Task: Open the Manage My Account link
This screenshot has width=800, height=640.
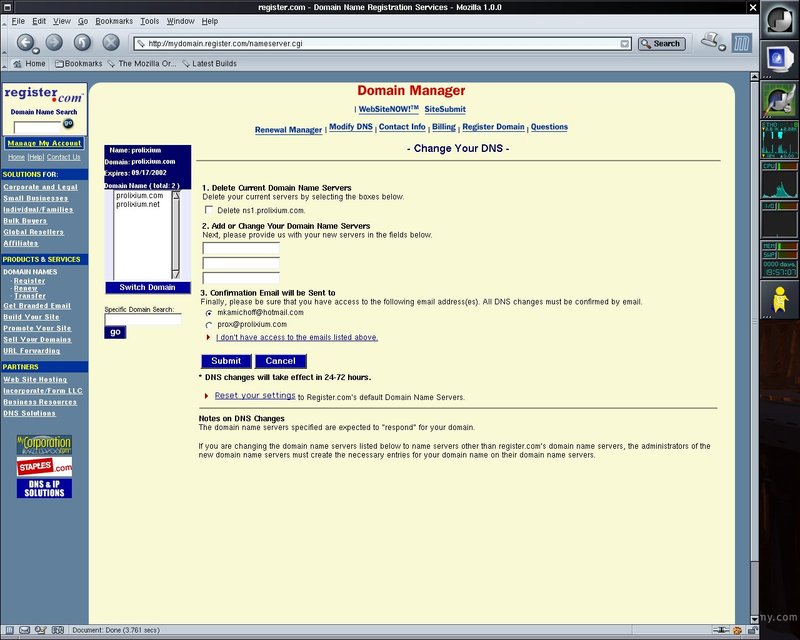Action: pyautogui.click(x=44, y=143)
